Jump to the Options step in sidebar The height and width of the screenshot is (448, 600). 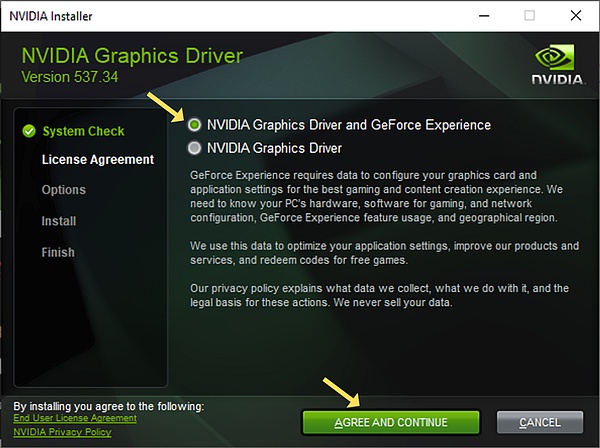(x=63, y=190)
